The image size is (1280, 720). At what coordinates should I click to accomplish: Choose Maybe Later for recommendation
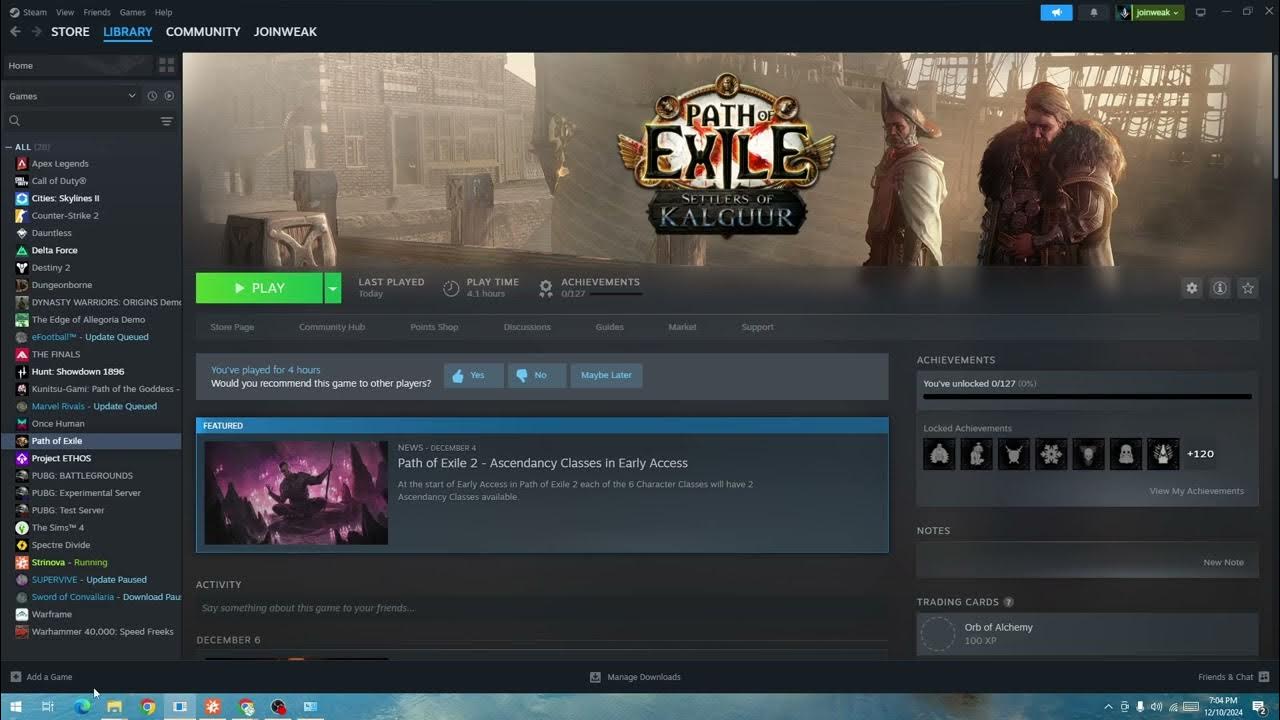(606, 375)
